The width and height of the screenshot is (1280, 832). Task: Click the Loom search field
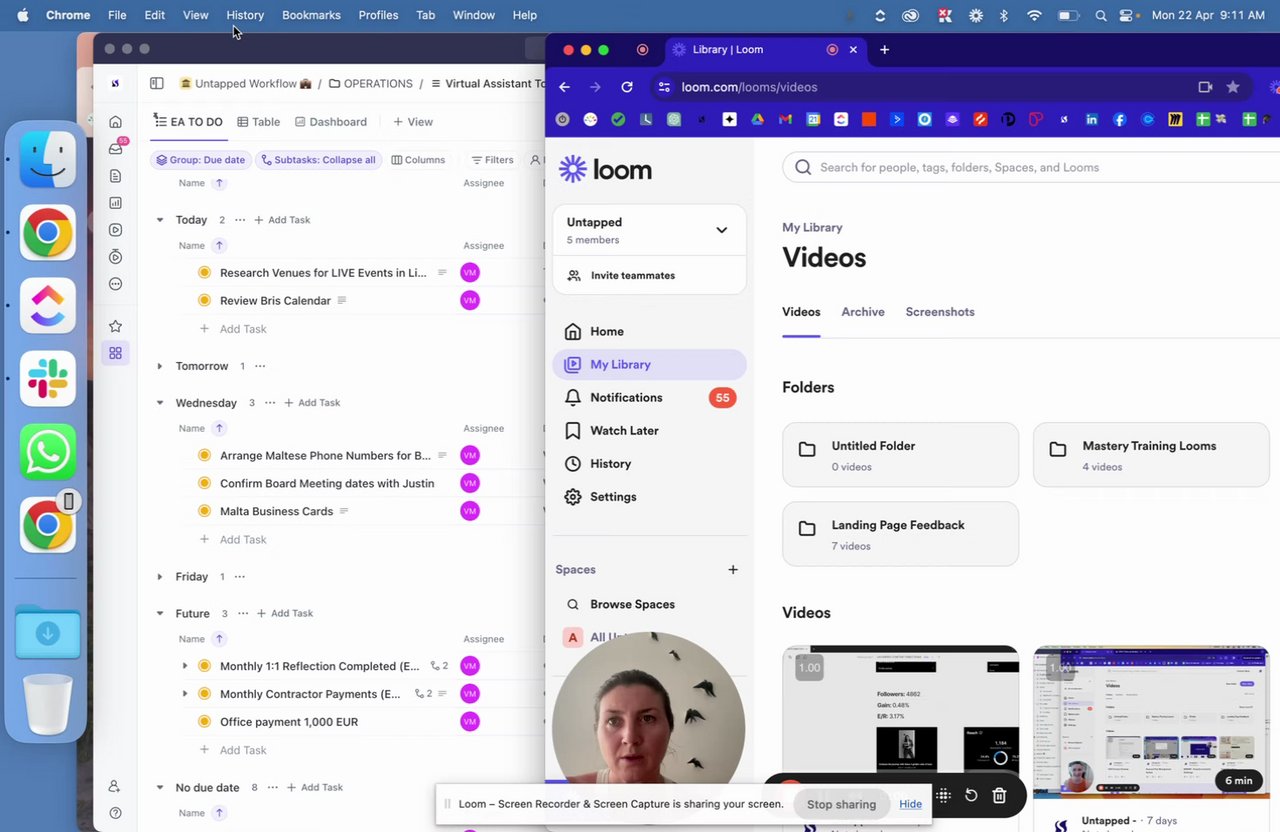[x=1031, y=167]
